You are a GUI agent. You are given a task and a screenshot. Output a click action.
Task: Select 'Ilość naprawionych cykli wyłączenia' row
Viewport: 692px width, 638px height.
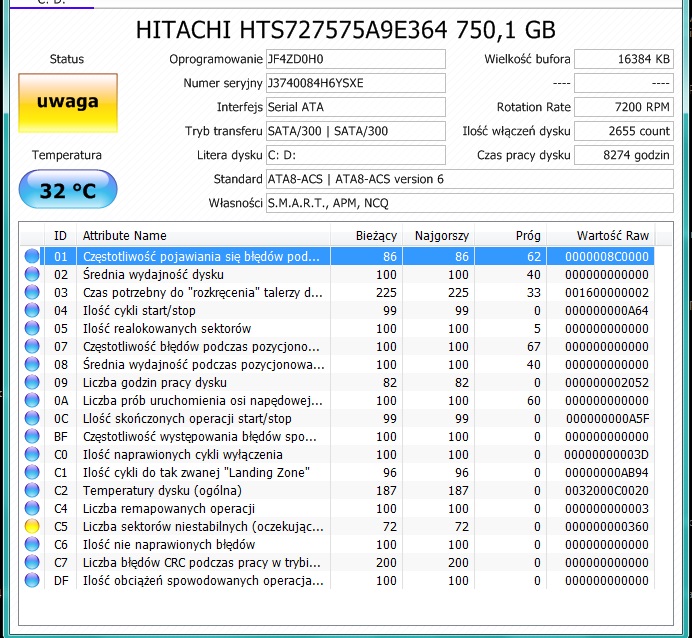(338, 454)
